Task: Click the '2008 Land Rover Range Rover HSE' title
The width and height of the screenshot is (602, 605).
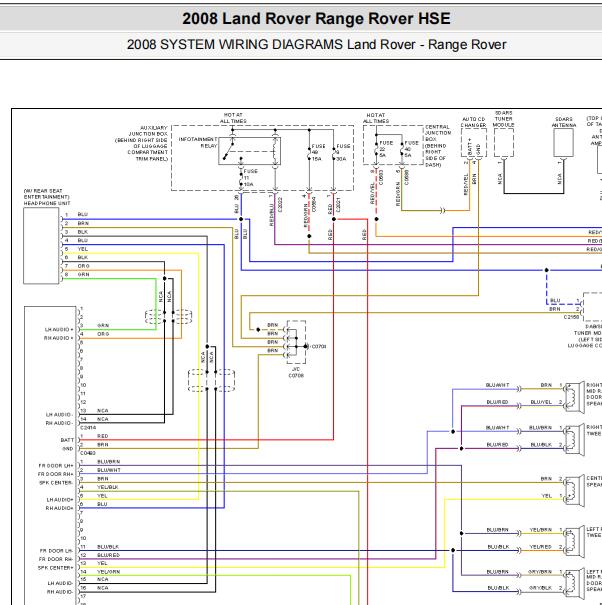Action: click(316, 19)
